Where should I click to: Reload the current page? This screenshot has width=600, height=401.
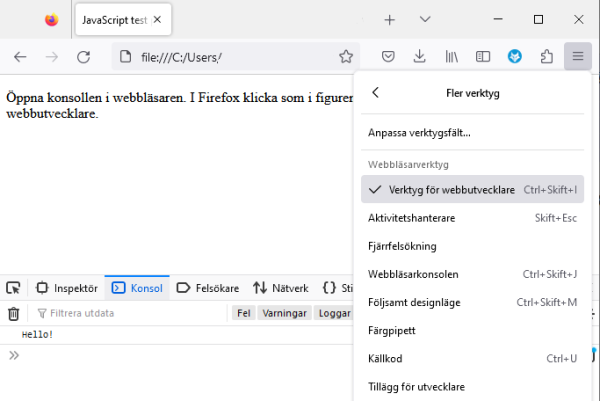coord(84,57)
